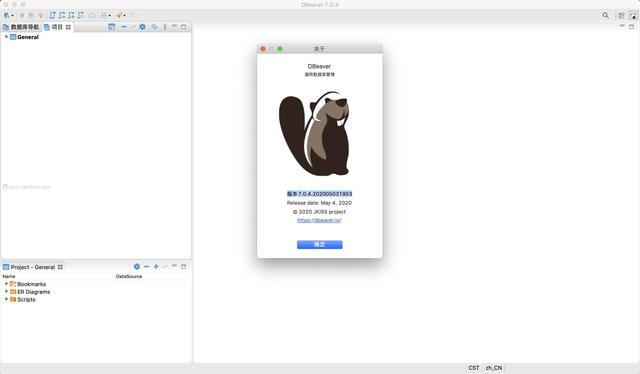Click the view menu dots in upper panel
Image resolution: width=640 pixels, height=374 pixels.
pos(165,27)
